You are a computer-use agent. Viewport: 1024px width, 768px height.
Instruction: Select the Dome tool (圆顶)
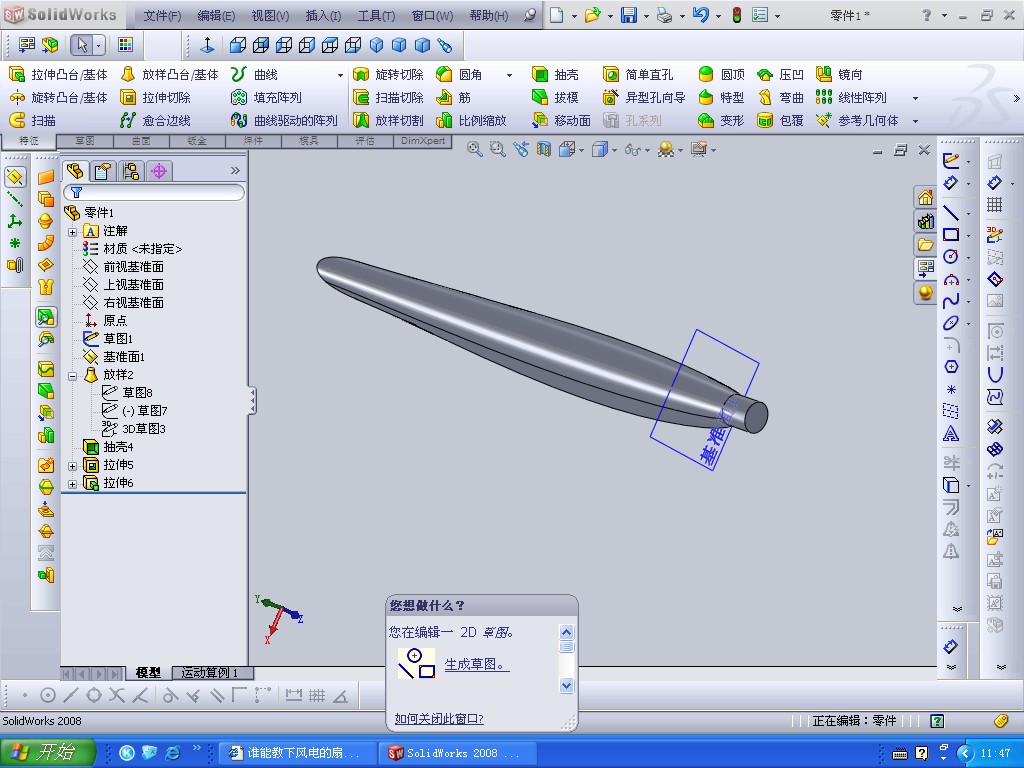722,74
